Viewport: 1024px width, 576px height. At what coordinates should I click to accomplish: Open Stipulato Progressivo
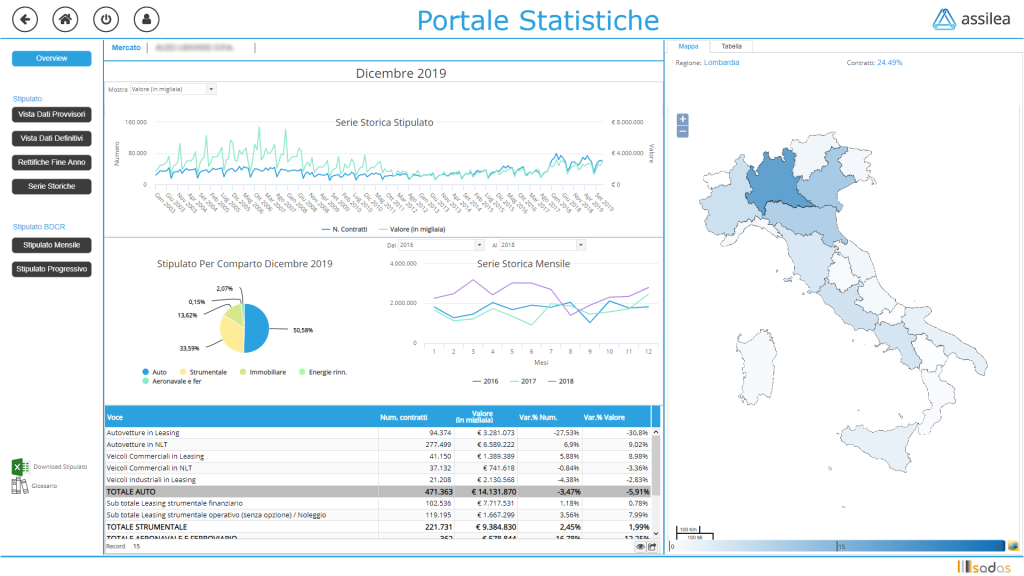point(52,269)
